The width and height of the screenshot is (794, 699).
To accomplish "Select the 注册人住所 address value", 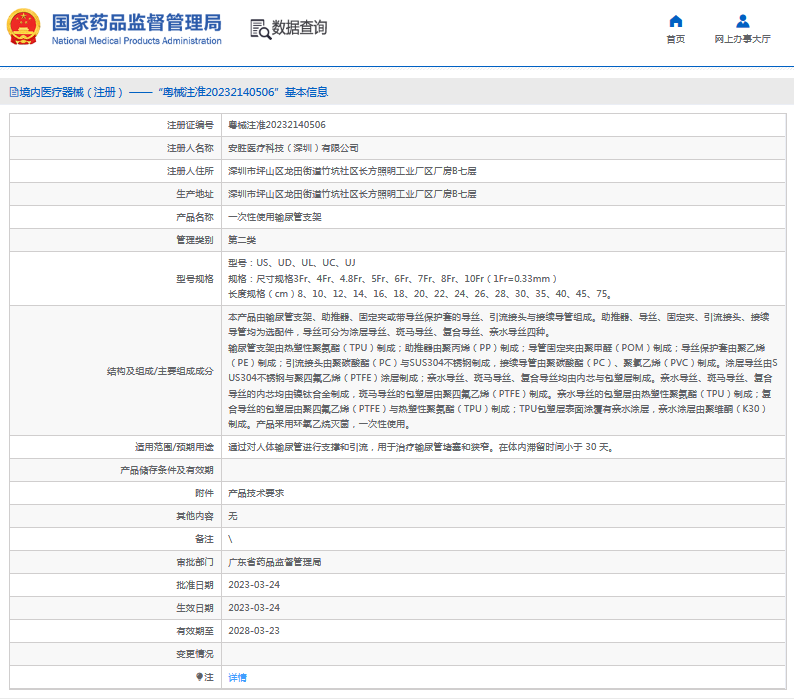I will [352, 171].
